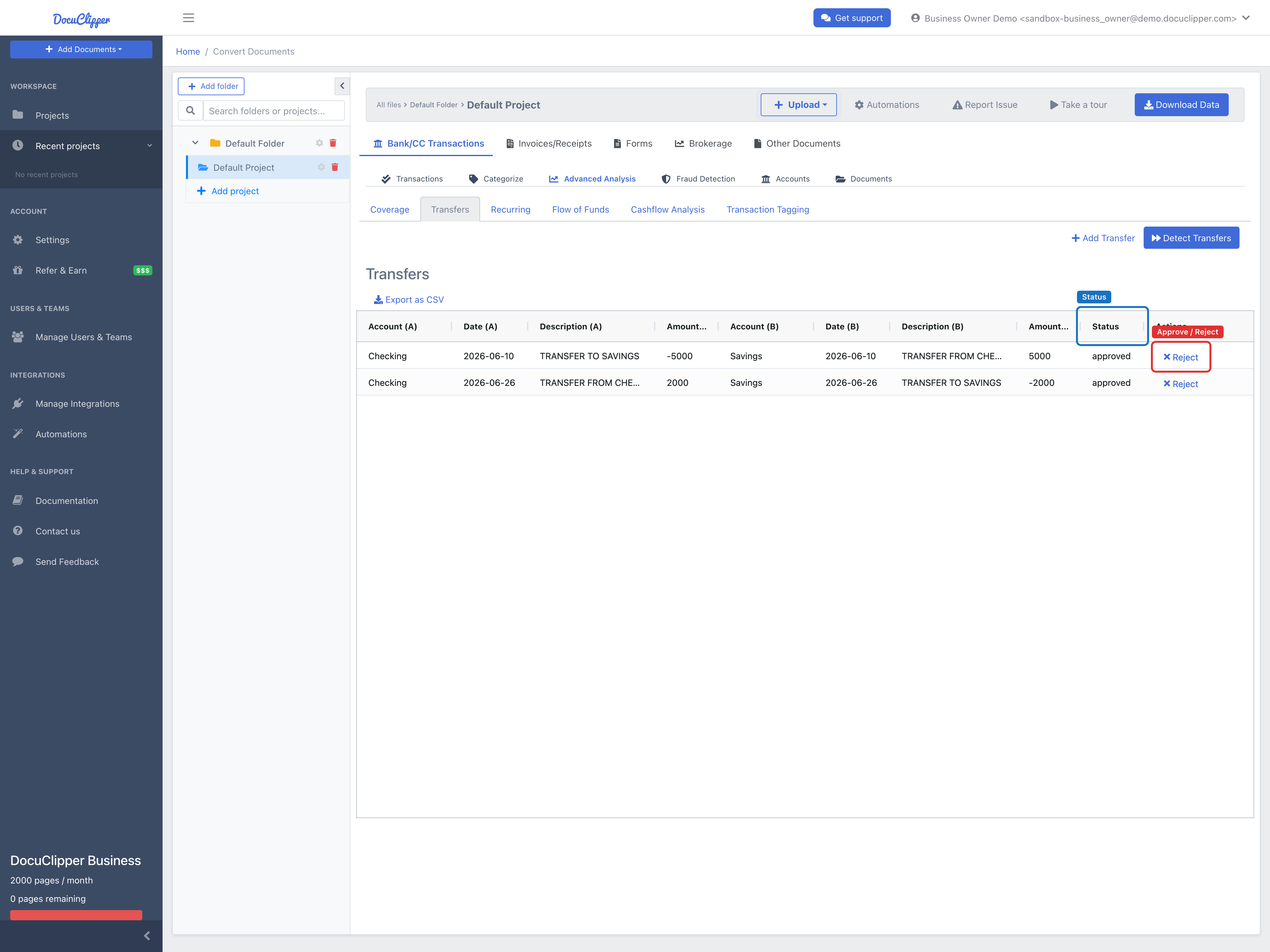Switch to the Other Documents tab
The width and height of the screenshot is (1270, 952).
coord(797,143)
